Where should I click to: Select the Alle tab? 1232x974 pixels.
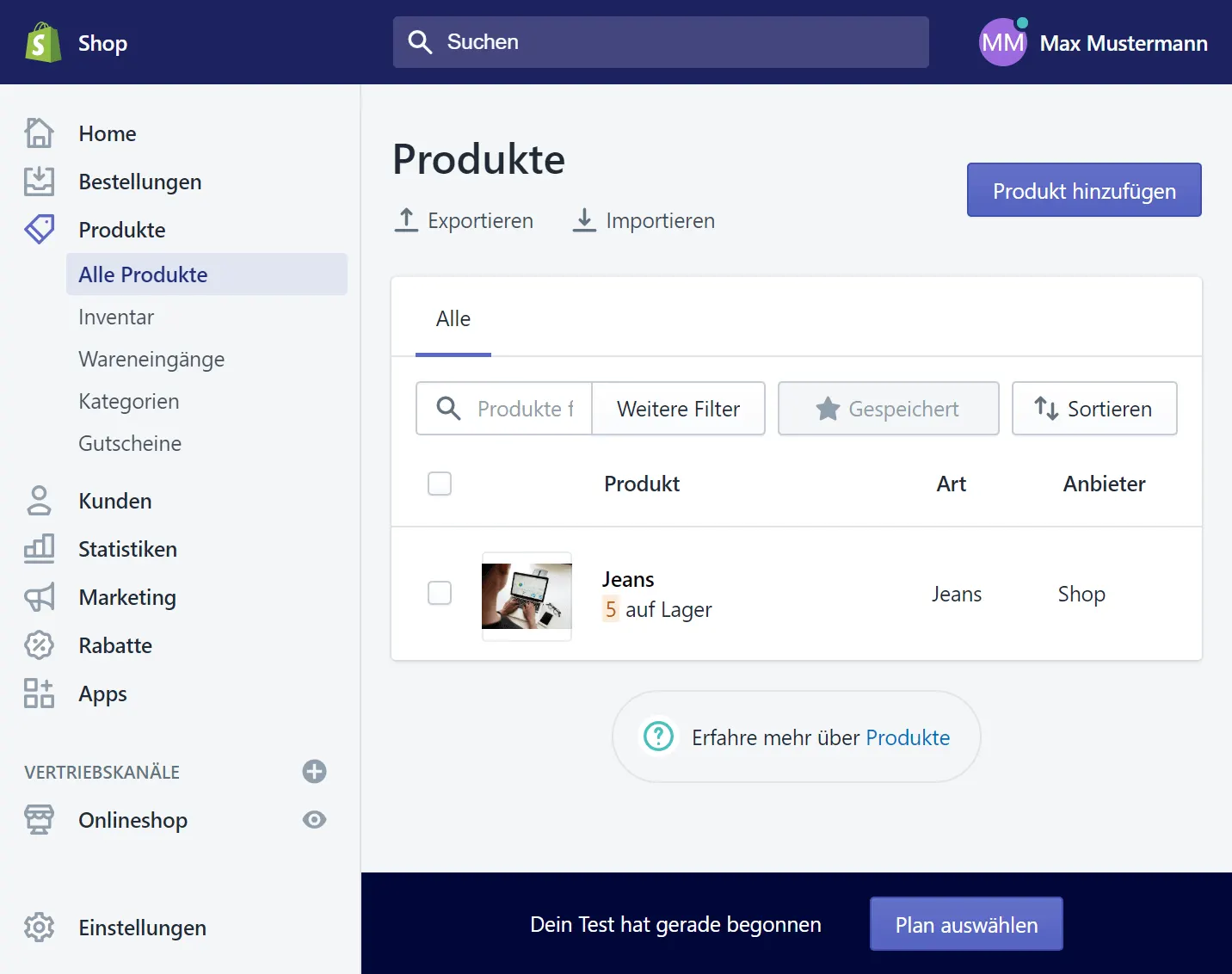click(453, 319)
